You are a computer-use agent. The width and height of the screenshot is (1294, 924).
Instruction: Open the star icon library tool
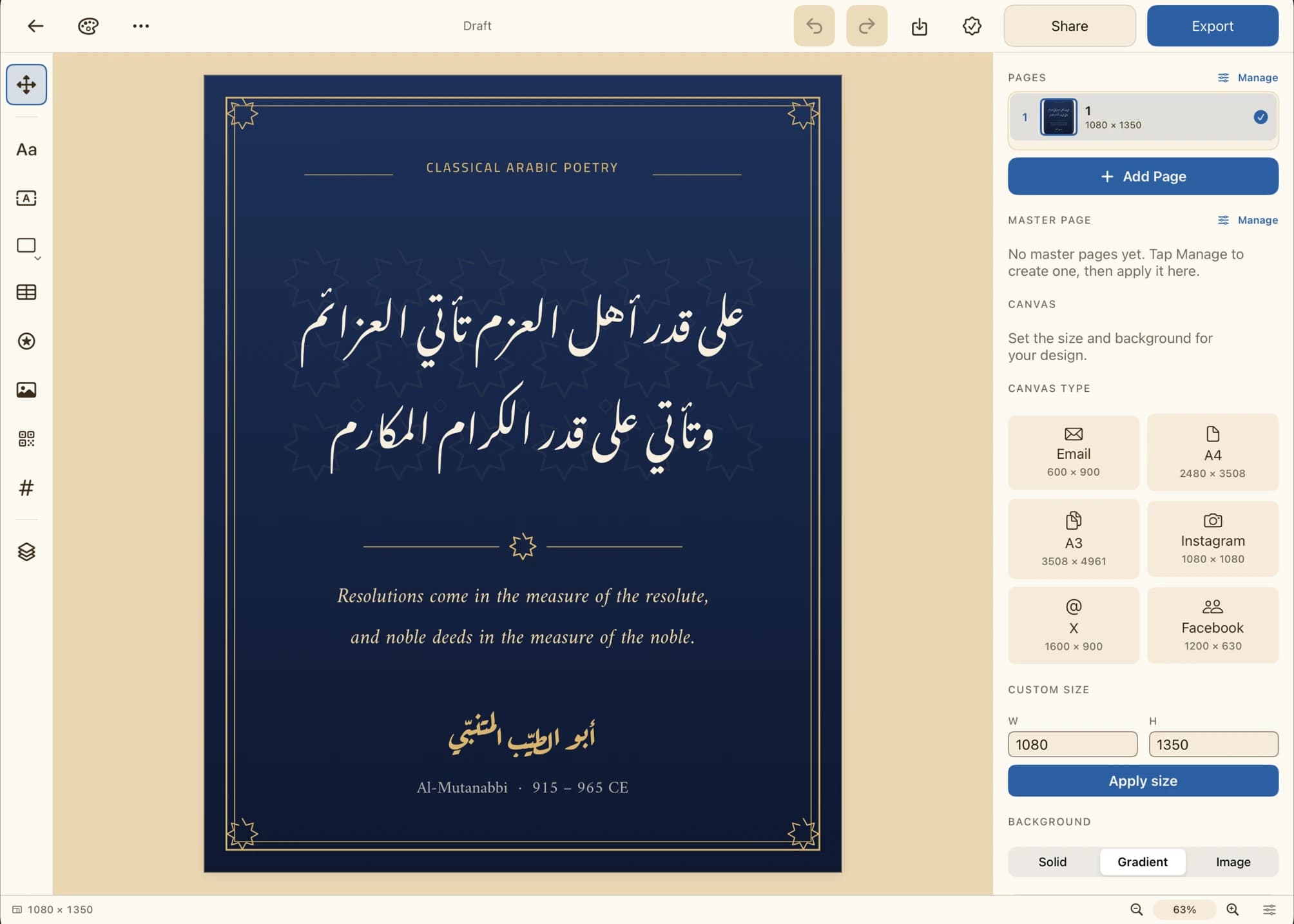pyautogui.click(x=26, y=341)
